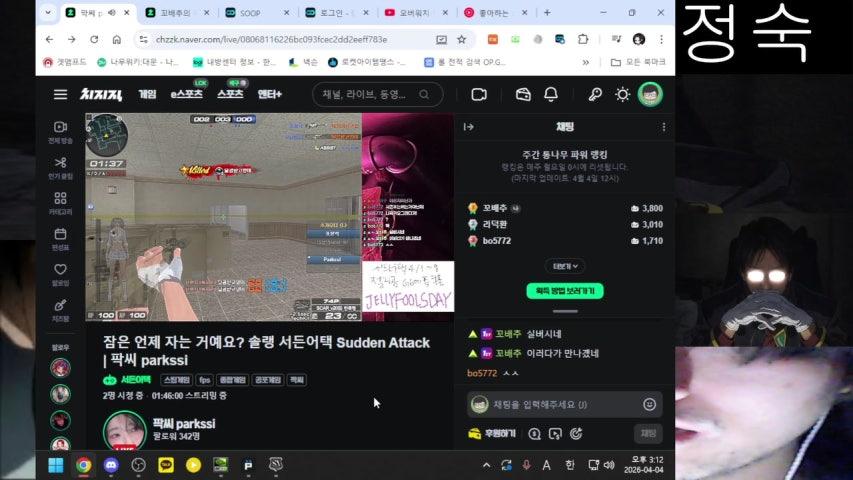Click the video donation icon
This screenshot has width=853, height=480.
pyautogui.click(x=555, y=434)
